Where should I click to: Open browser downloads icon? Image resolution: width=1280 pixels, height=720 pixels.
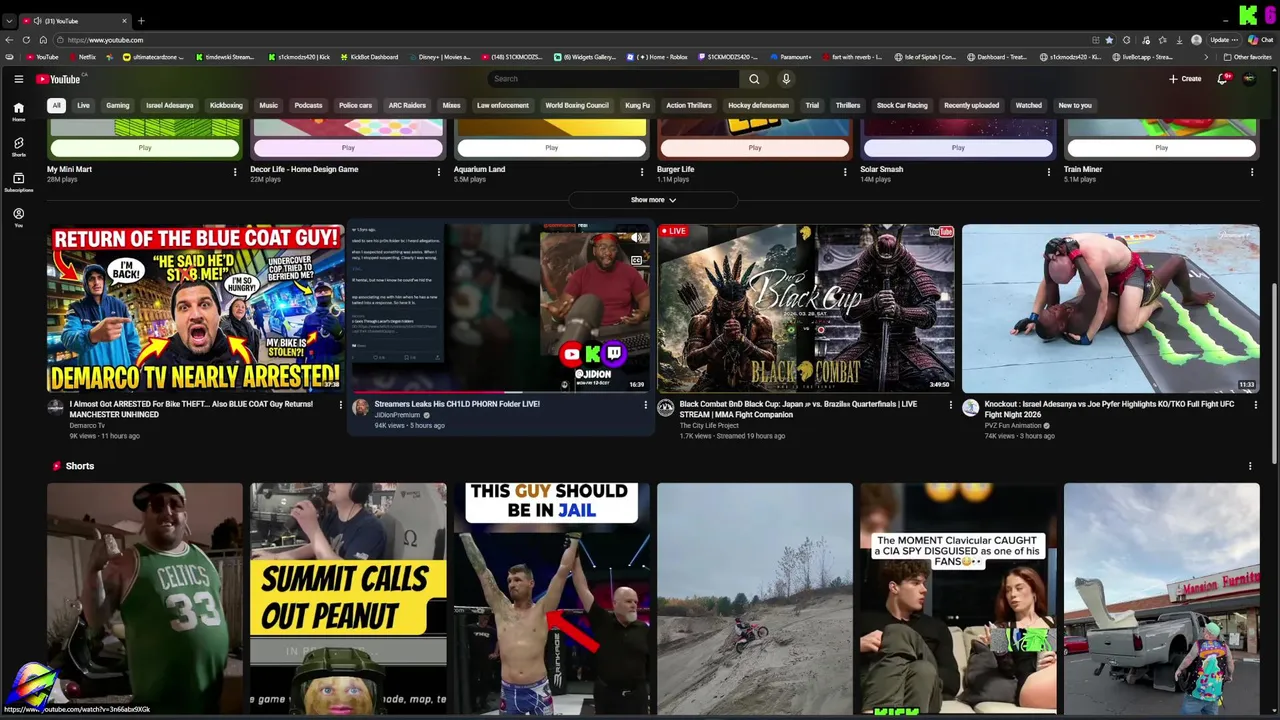[x=1179, y=40]
